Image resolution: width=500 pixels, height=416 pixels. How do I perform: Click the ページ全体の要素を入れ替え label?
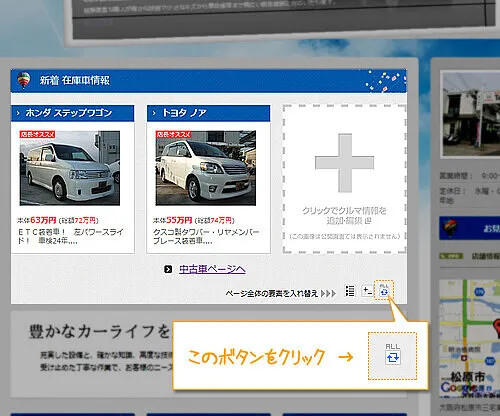click(272, 294)
